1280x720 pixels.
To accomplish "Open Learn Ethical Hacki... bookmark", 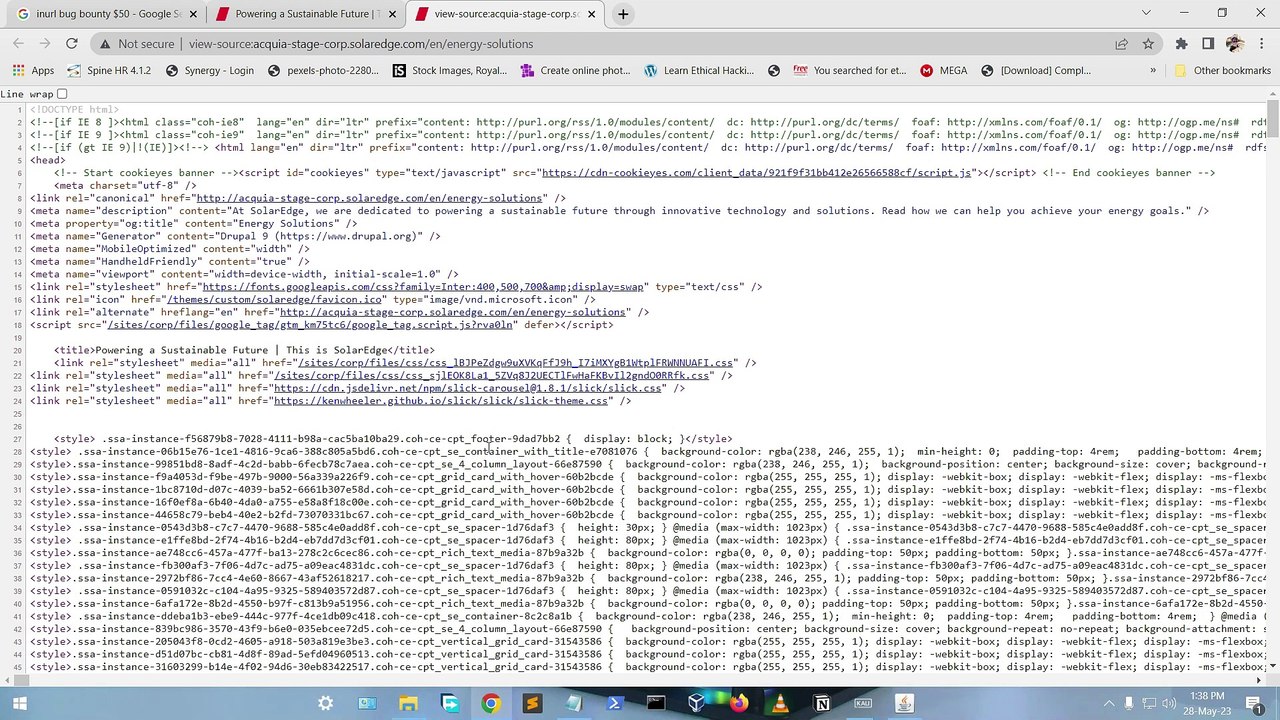I will click(699, 70).
